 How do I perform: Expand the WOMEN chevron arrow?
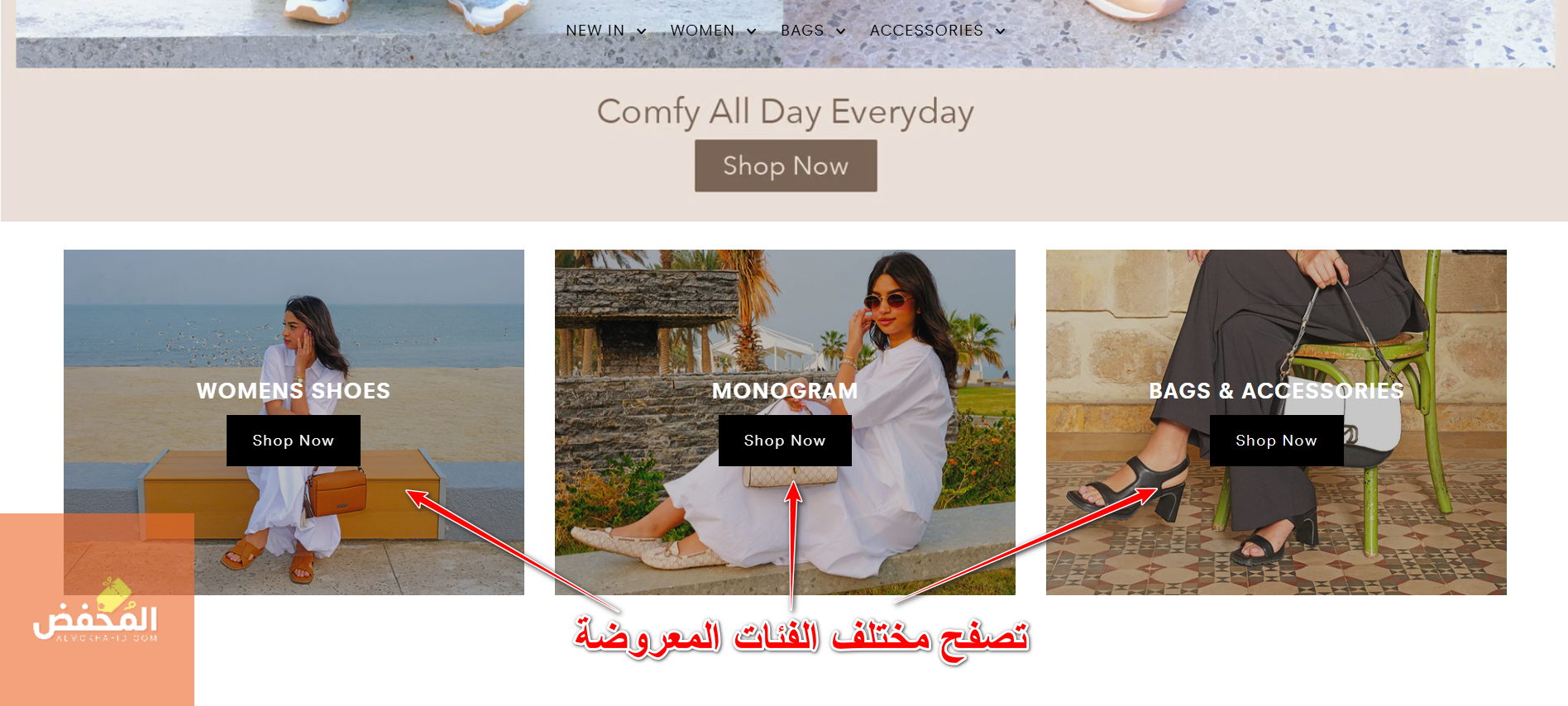point(751,31)
